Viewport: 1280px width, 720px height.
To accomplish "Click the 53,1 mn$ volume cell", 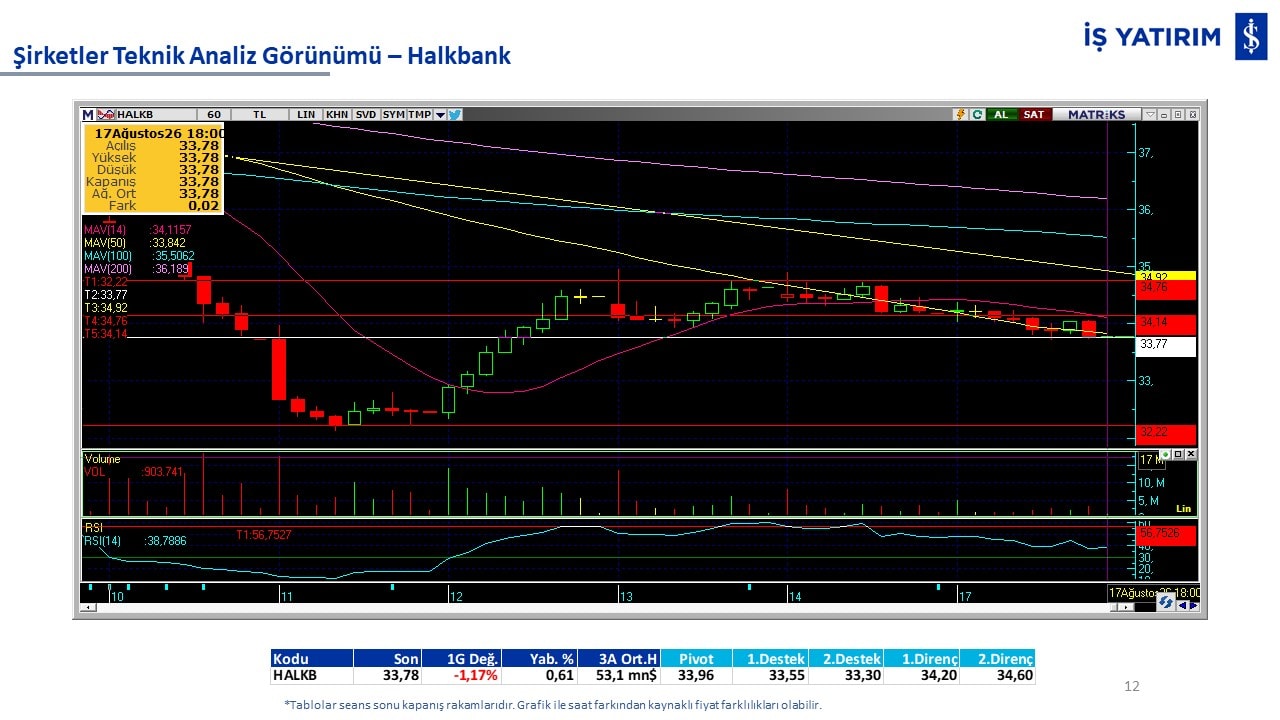I will tap(619, 676).
